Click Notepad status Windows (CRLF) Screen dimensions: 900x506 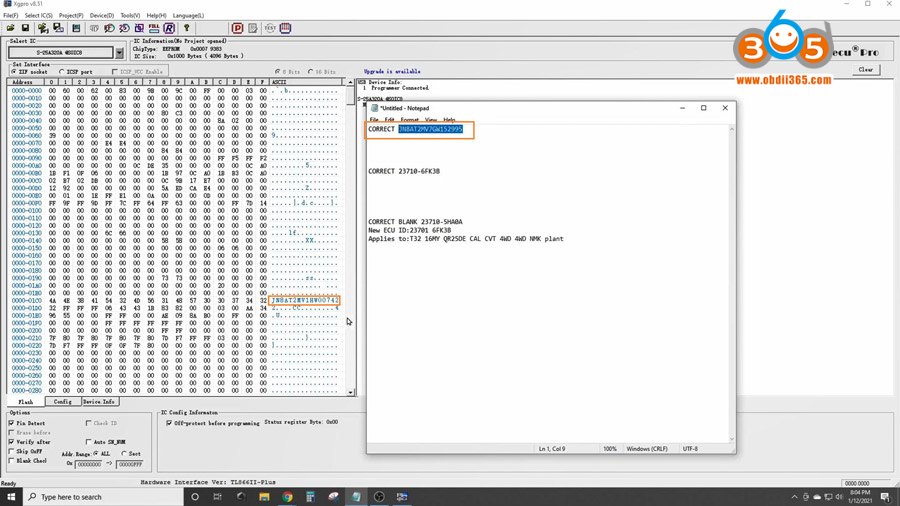click(647, 449)
